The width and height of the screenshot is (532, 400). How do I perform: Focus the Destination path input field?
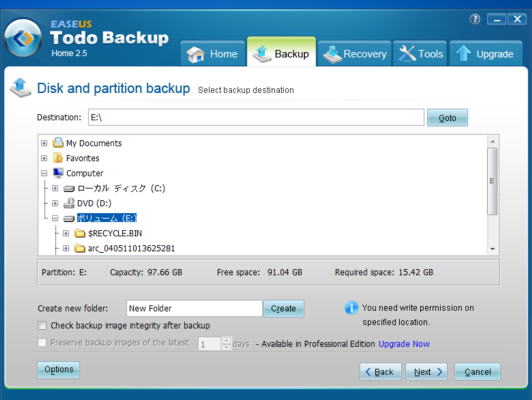[x=256, y=117]
